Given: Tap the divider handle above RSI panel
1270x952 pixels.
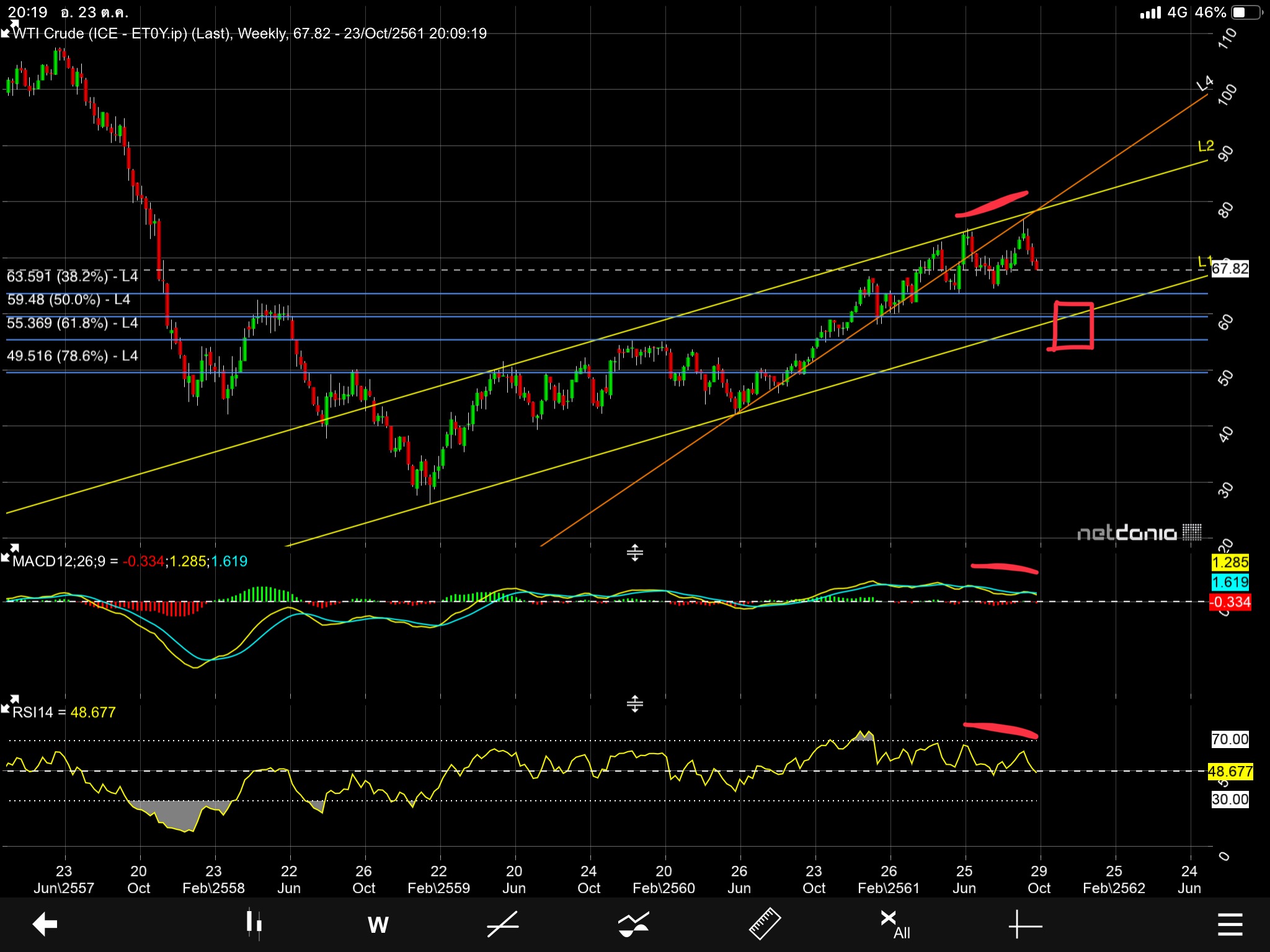Looking at the screenshot, I should tap(634, 703).
